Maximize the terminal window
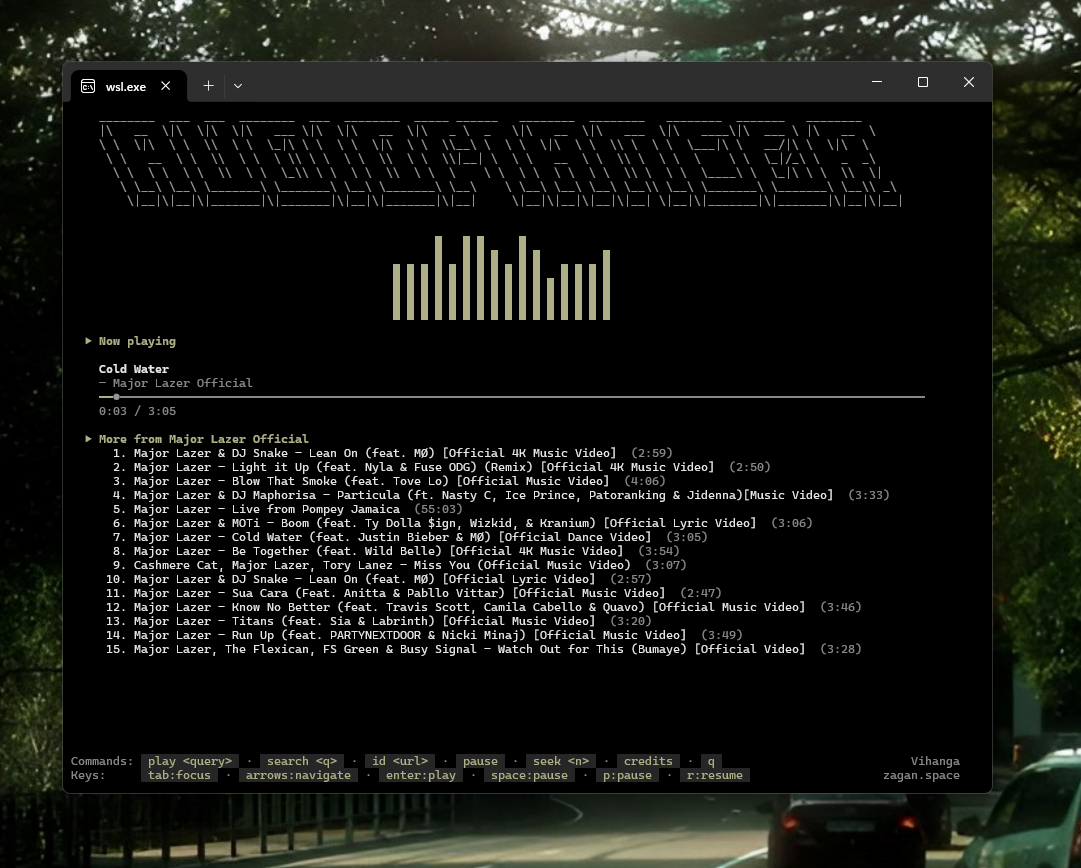 922,82
